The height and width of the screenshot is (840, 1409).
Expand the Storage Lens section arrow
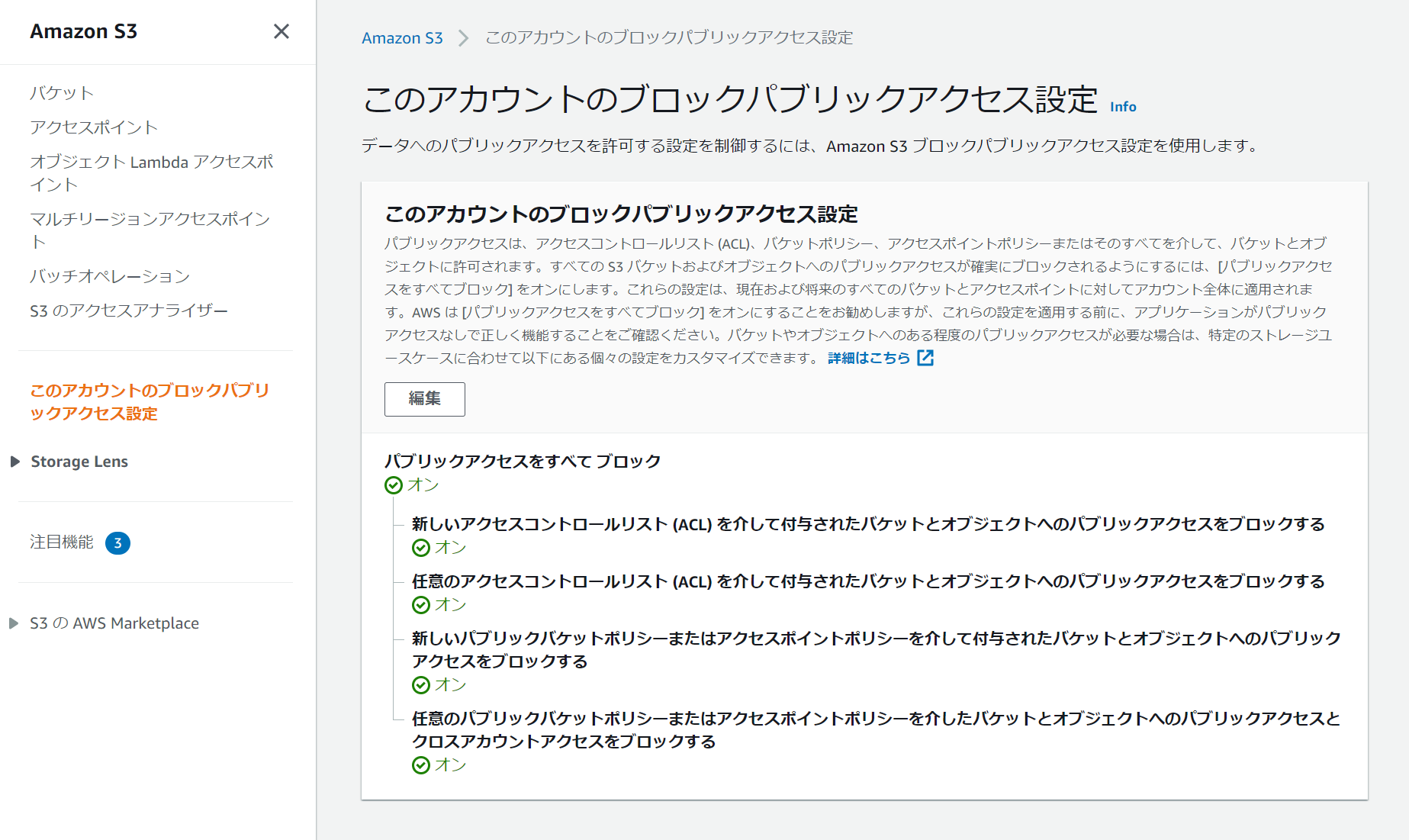click(x=14, y=462)
